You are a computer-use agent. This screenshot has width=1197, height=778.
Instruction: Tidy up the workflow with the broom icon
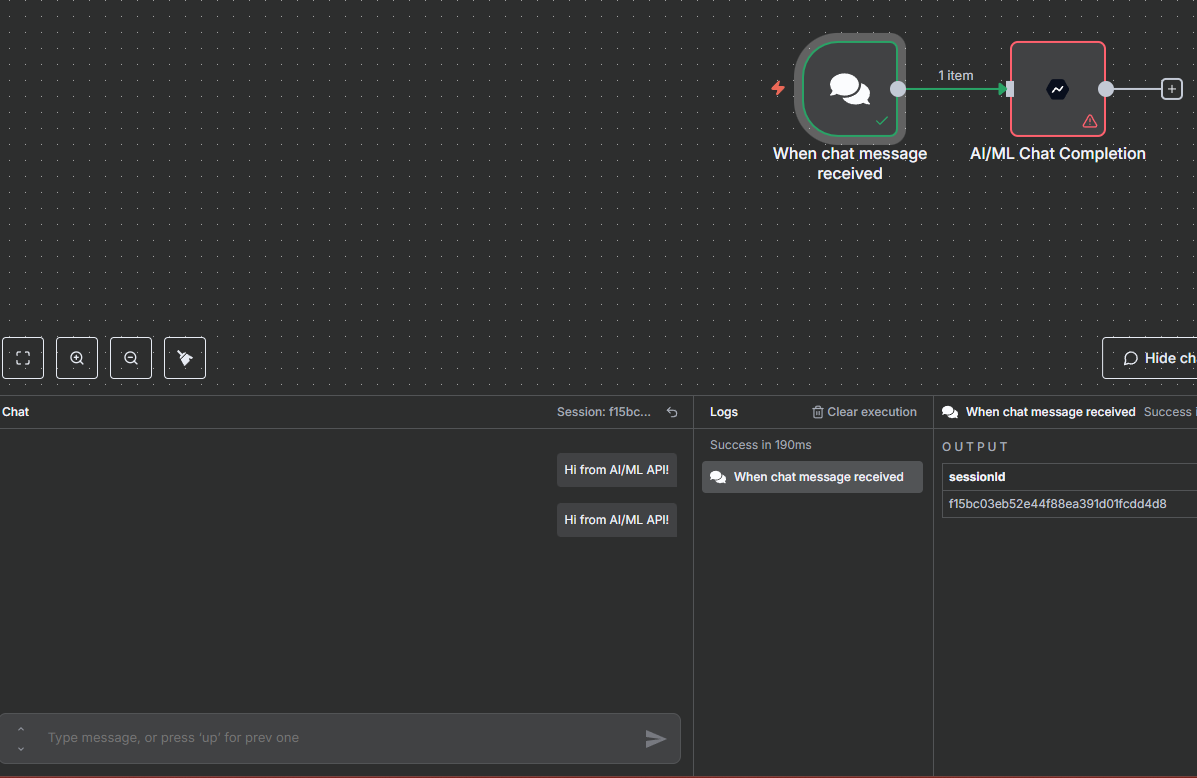tap(185, 358)
